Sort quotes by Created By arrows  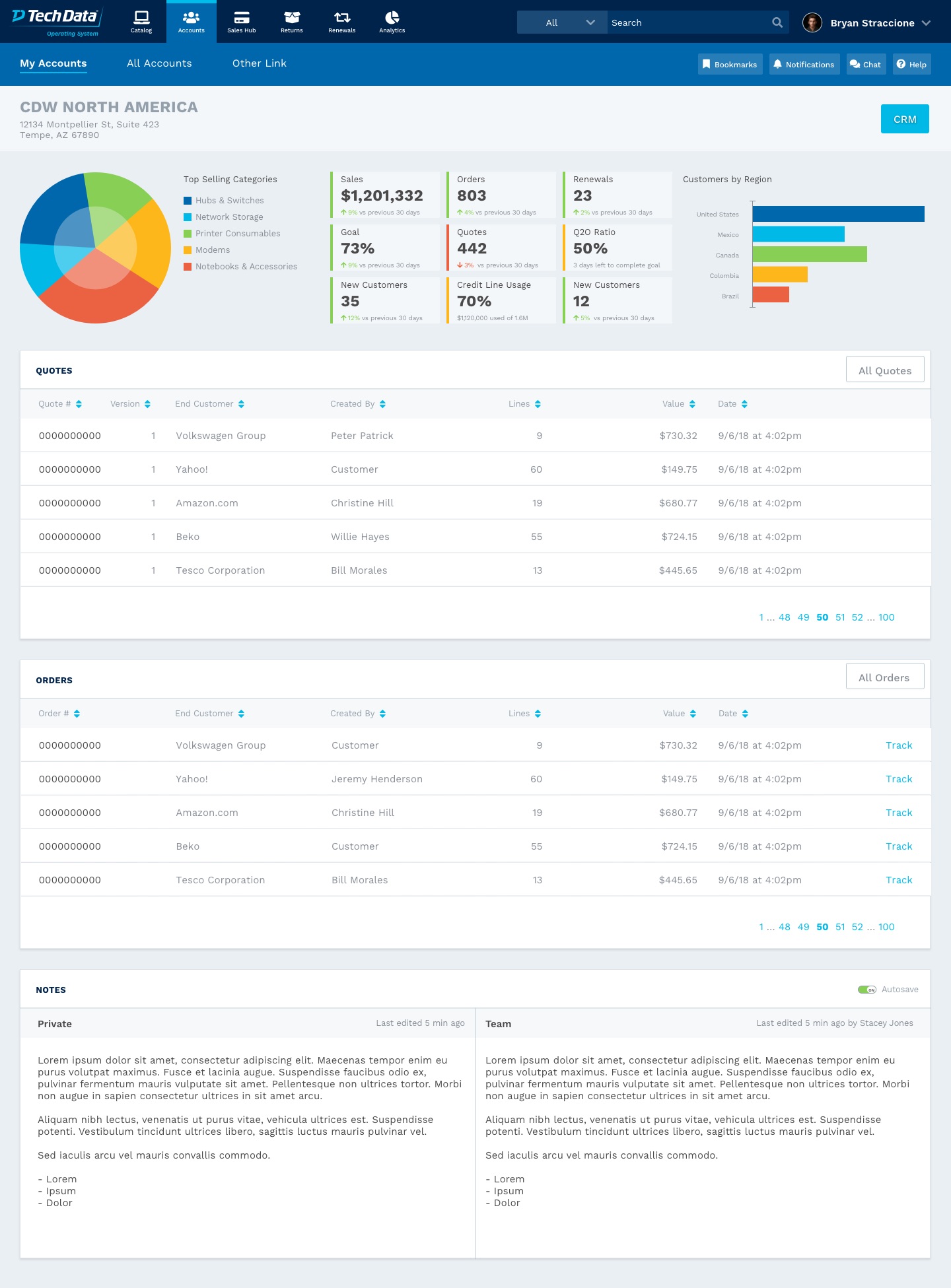pos(382,404)
